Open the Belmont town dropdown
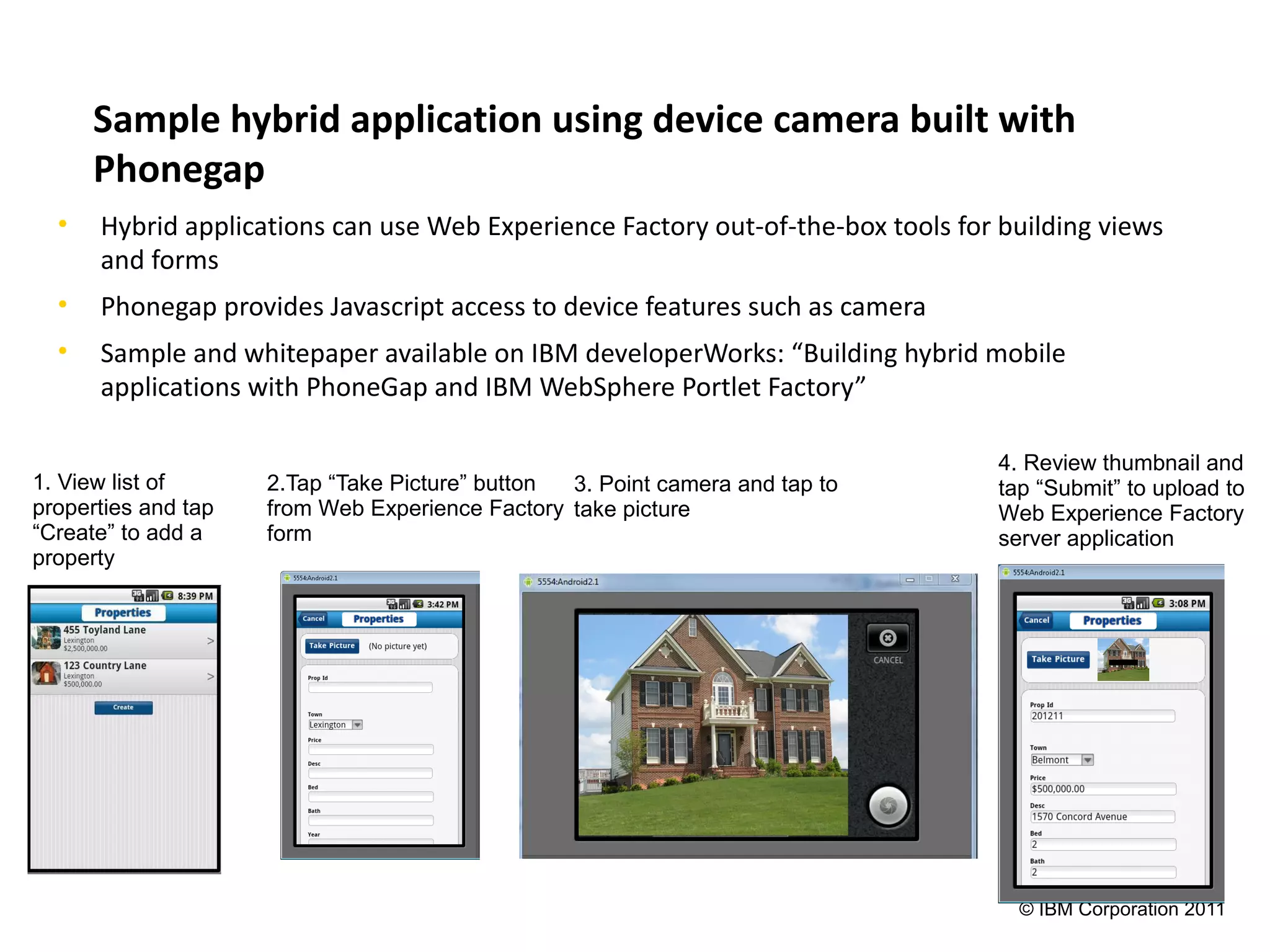This screenshot has height=952, width=1270. click(1062, 760)
